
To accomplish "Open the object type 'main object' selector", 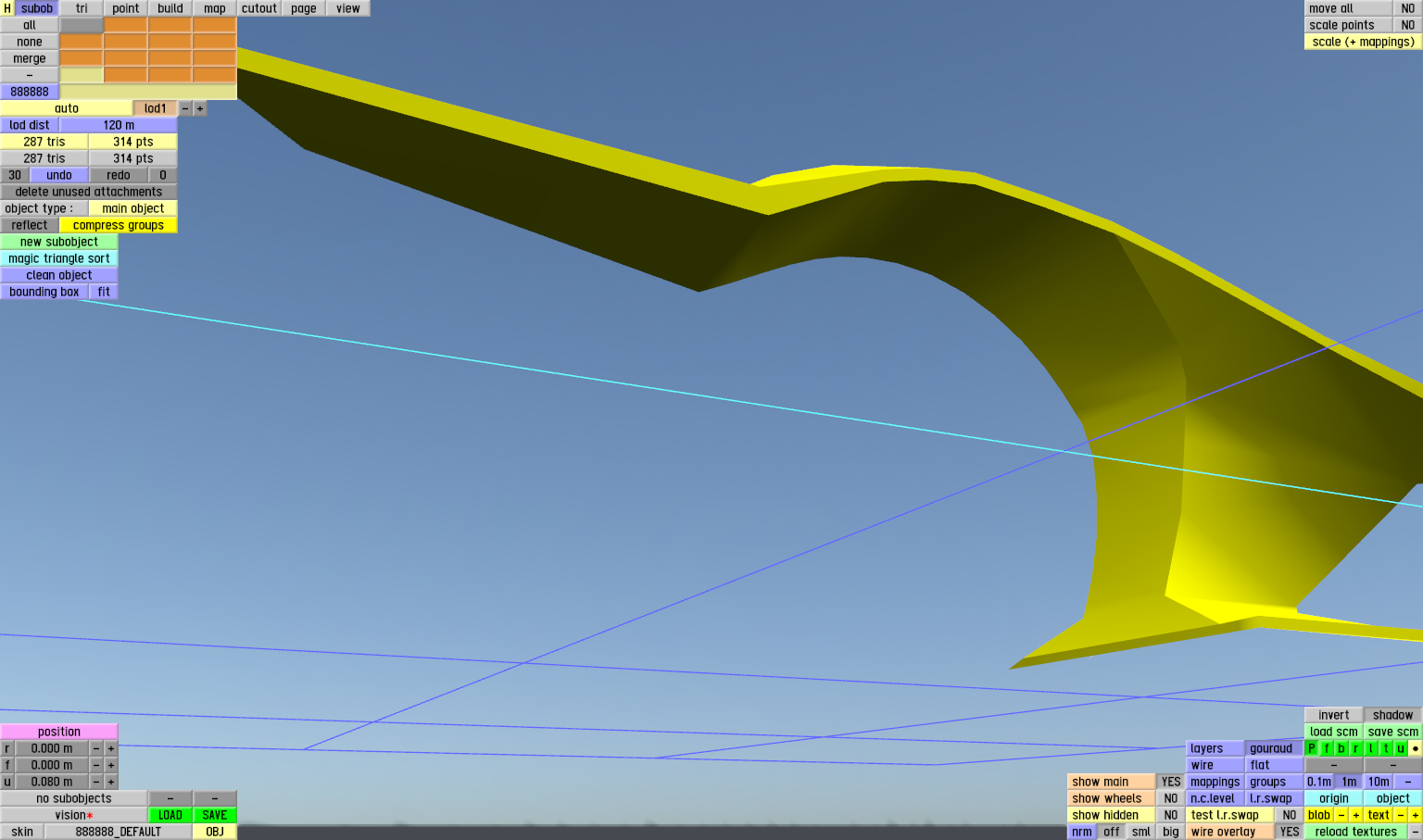I will (x=133, y=208).
